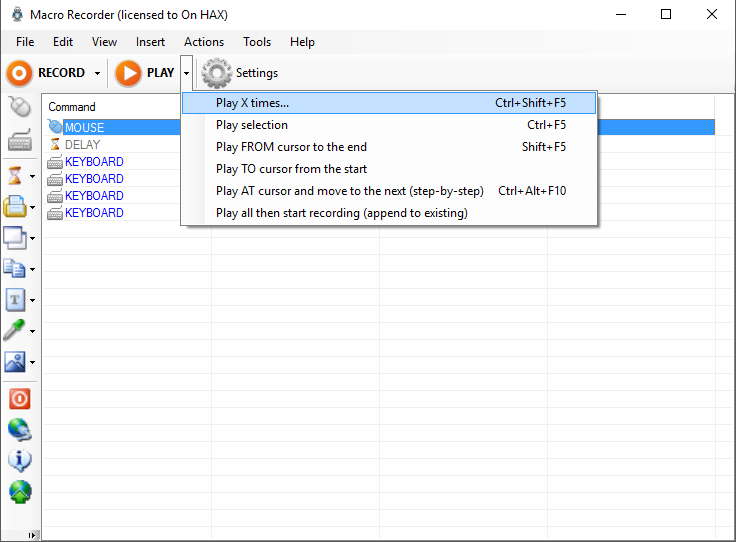Click the hourglass wait icon in sidebar
The image size is (736, 542).
(15, 176)
